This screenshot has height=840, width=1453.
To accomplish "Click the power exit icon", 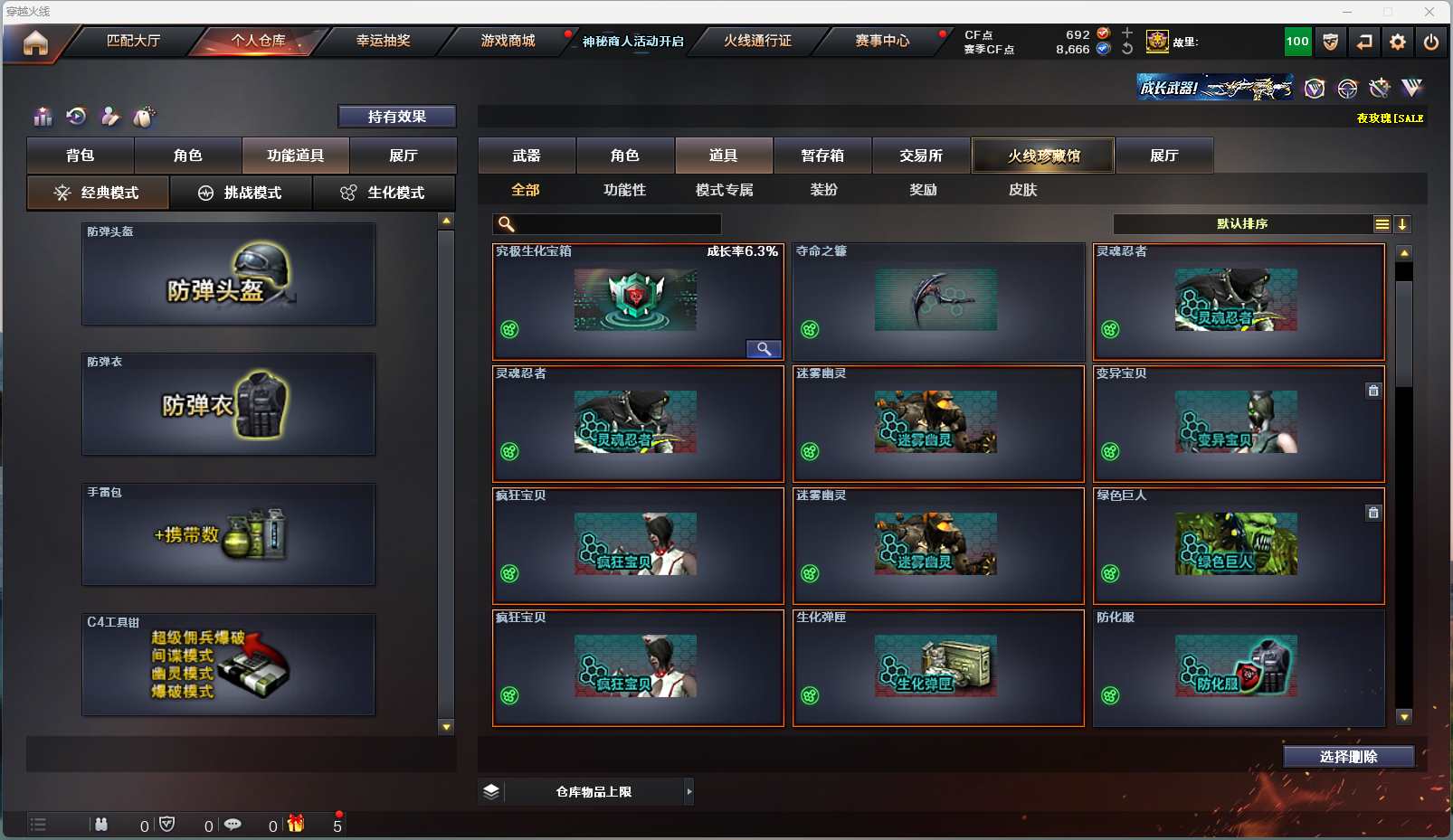I will (1431, 42).
